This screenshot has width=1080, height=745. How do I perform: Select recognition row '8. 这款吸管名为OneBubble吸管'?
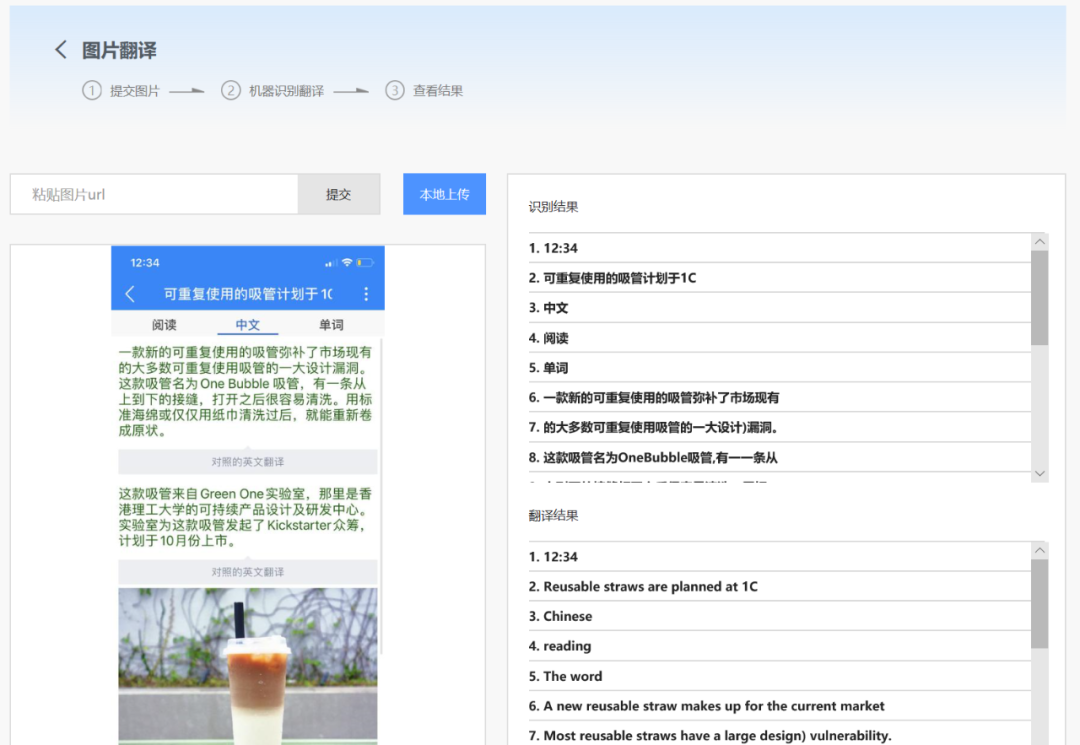pos(780,457)
